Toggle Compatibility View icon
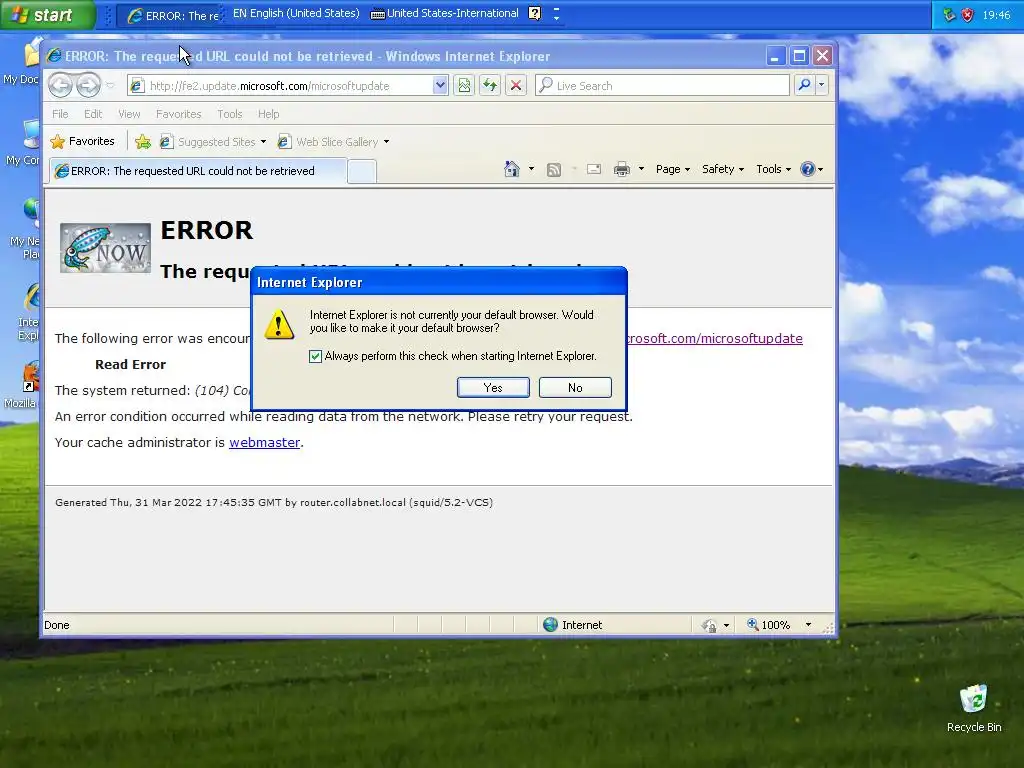1024x768 pixels. point(464,86)
